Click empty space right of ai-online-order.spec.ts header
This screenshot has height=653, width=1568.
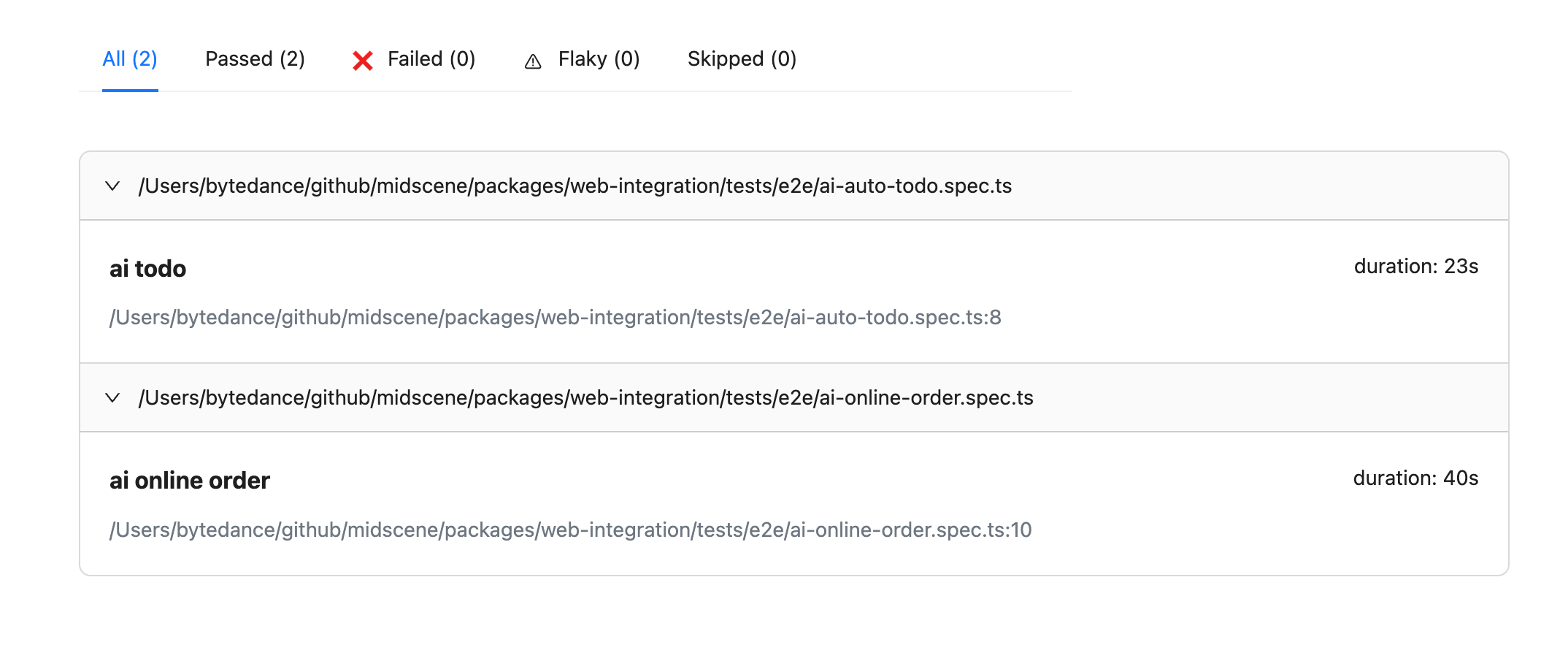(1270, 398)
